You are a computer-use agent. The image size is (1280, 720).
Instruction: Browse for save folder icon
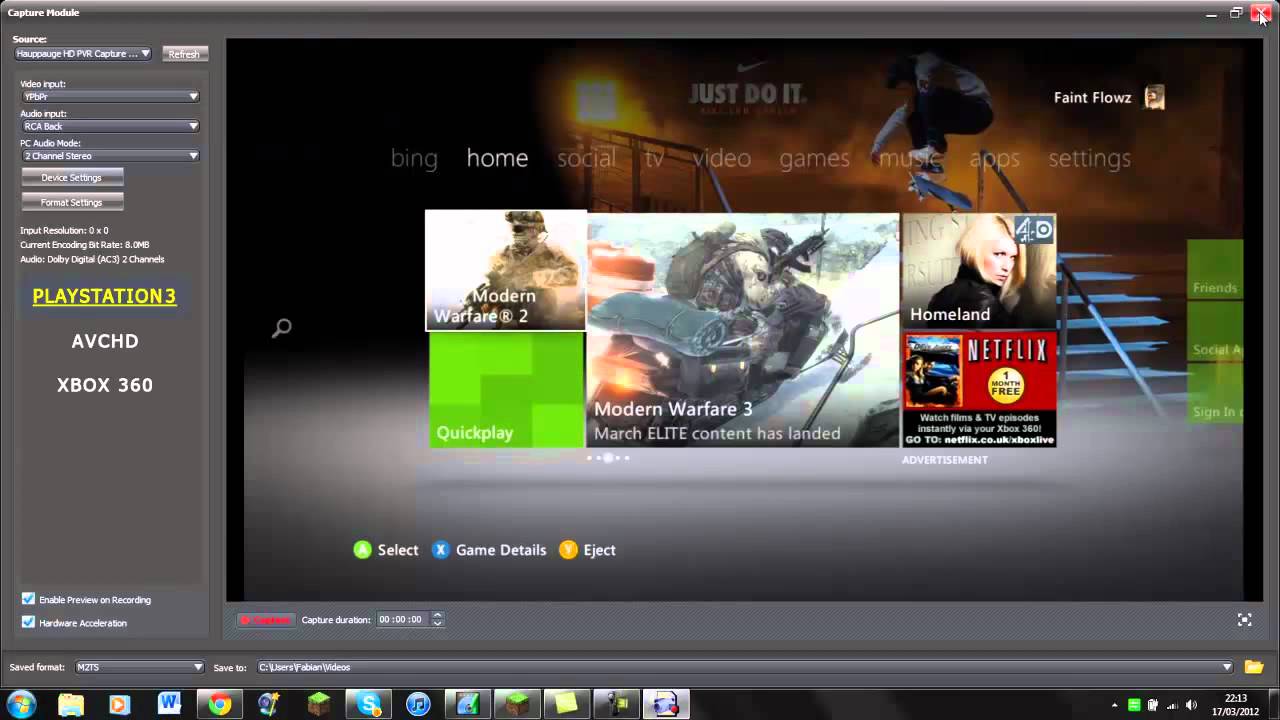click(x=1253, y=667)
